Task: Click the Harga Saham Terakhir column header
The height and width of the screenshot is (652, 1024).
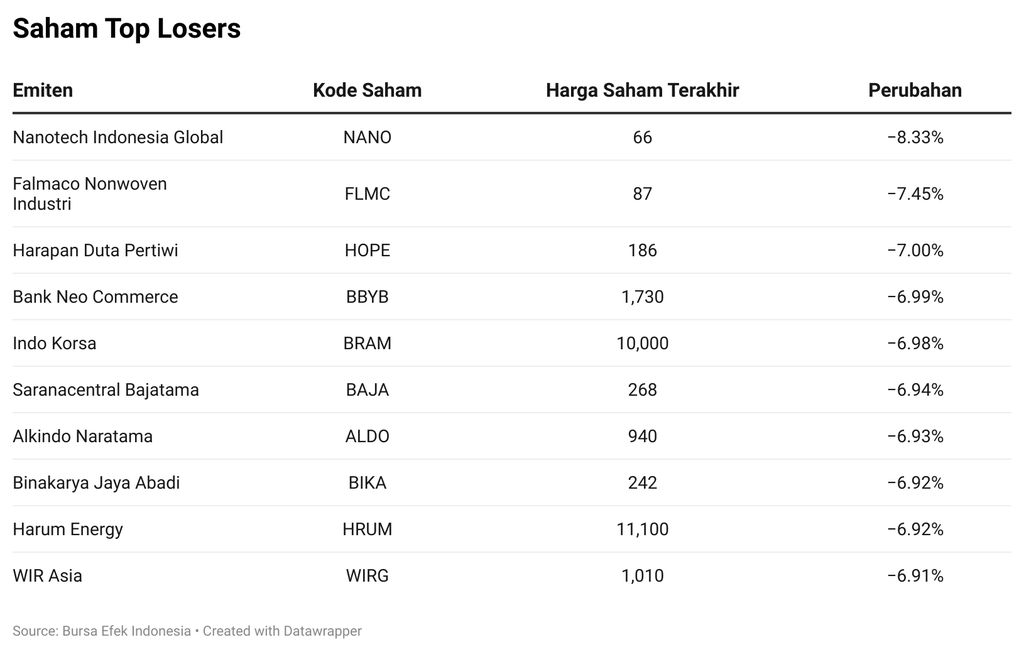Action: [x=642, y=90]
